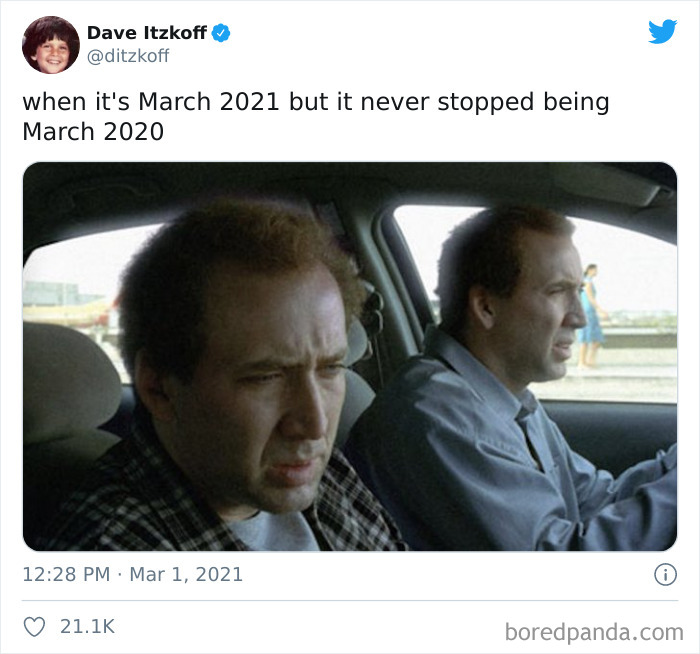Click the 12:28 PM timestamp
Image resolution: width=700 pixels, height=654 pixels.
(x=66, y=575)
